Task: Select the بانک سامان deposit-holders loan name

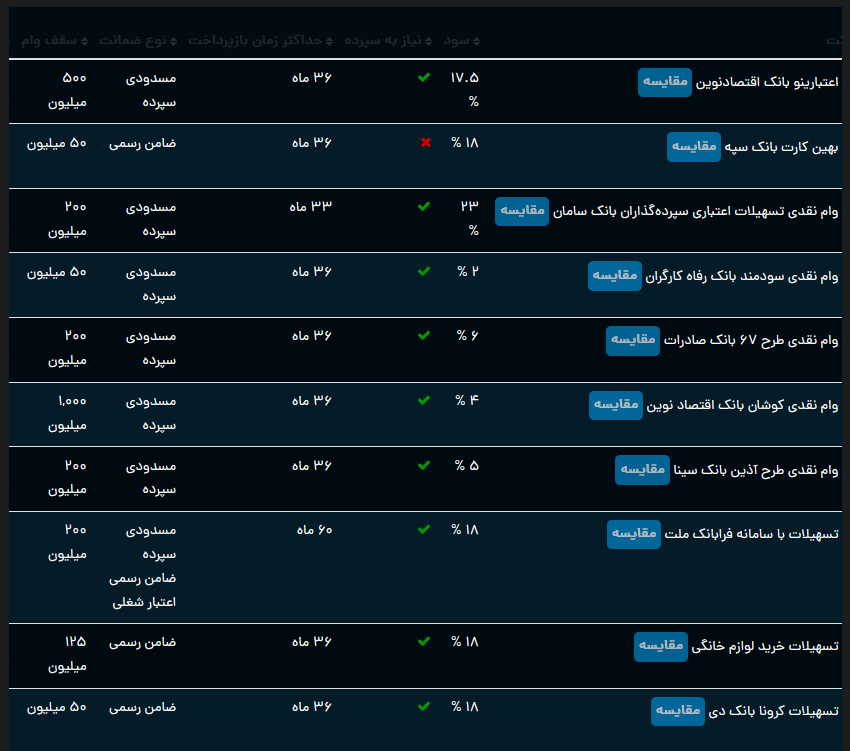Action: tap(696, 211)
